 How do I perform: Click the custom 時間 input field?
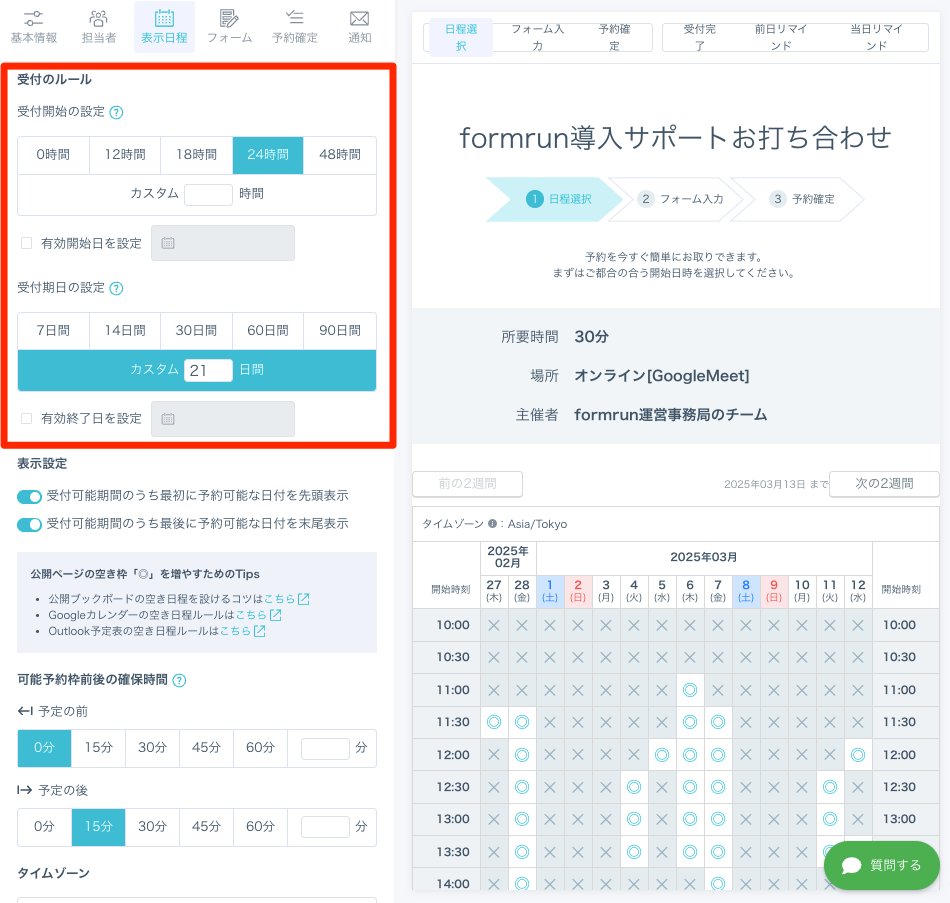[208, 195]
